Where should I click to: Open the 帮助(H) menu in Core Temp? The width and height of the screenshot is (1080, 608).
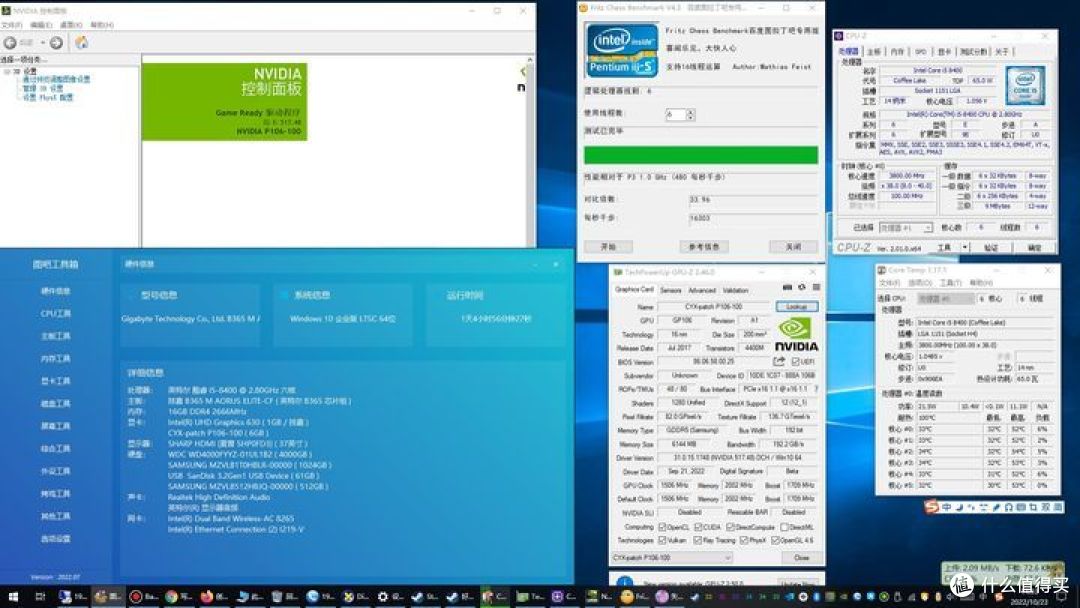981,283
